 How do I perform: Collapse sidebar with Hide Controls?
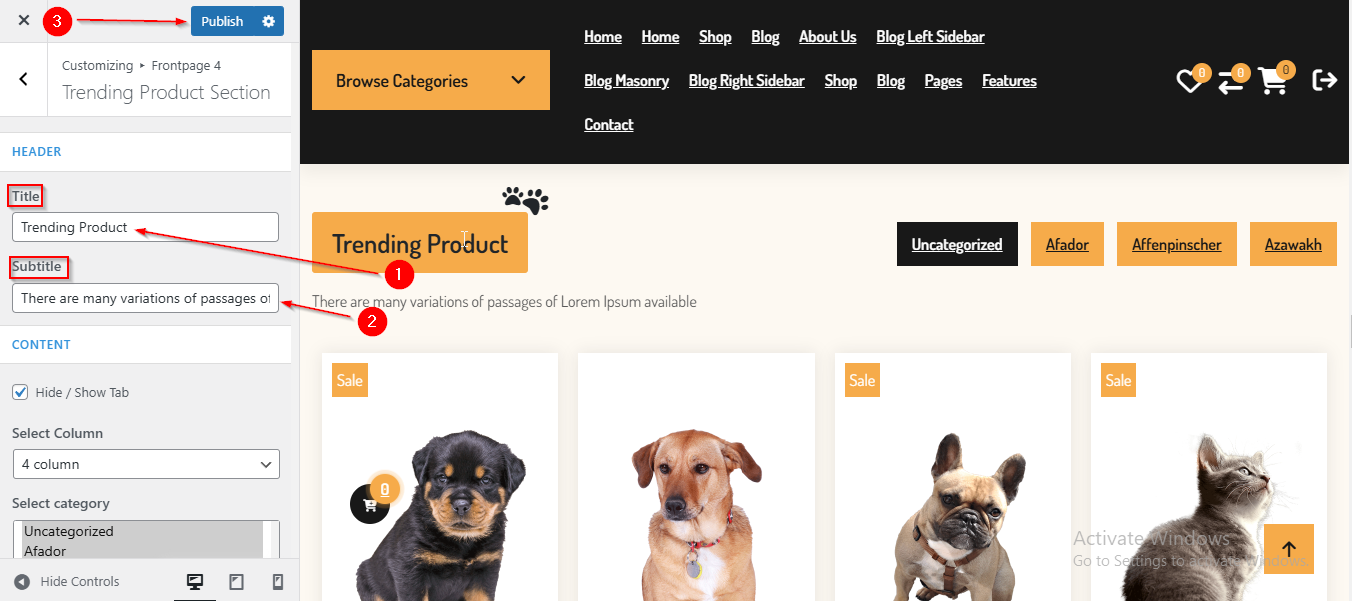click(67, 582)
